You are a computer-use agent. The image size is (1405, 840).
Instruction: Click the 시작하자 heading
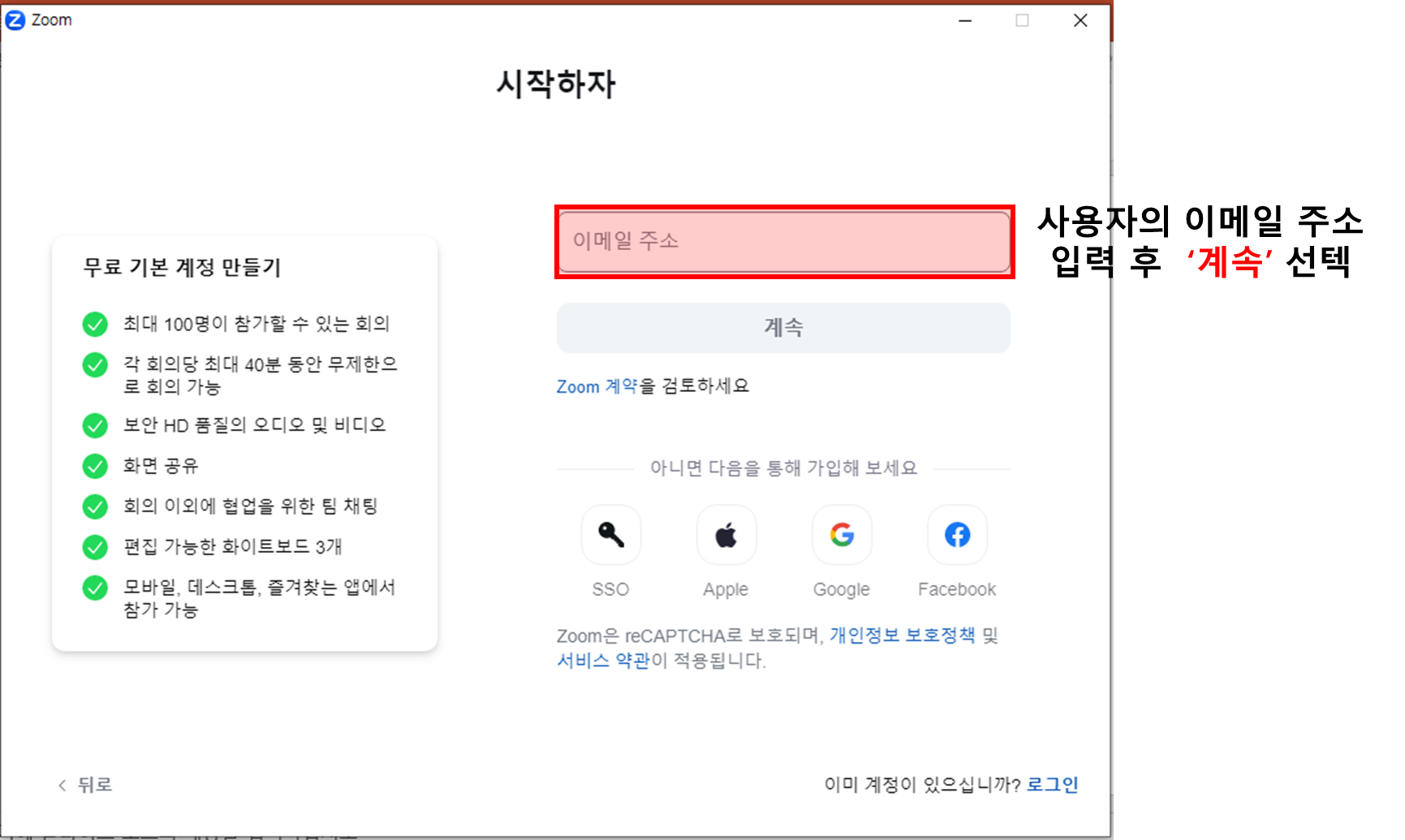tap(556, 84)
